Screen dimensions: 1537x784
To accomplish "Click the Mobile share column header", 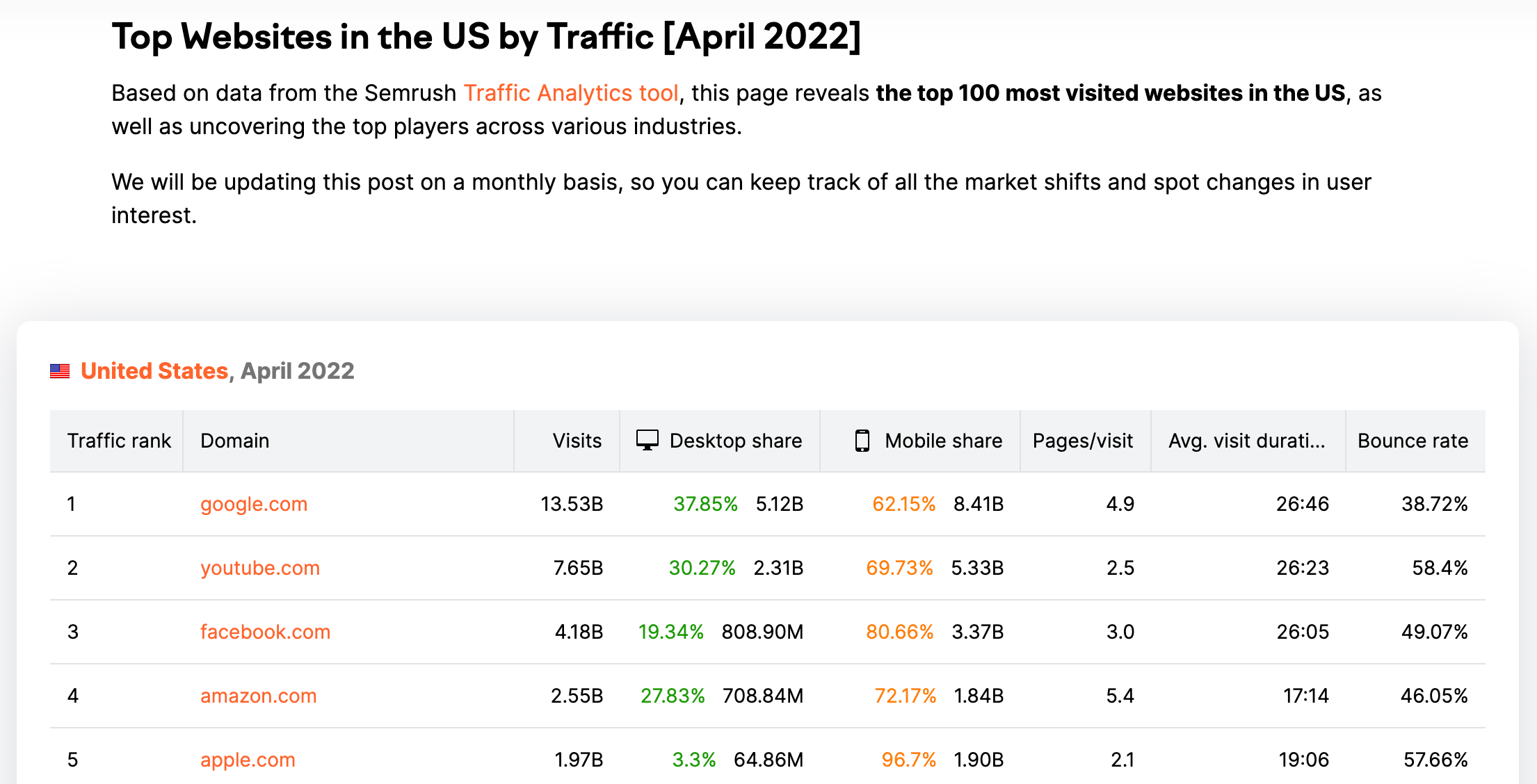I will click(943, 441).
